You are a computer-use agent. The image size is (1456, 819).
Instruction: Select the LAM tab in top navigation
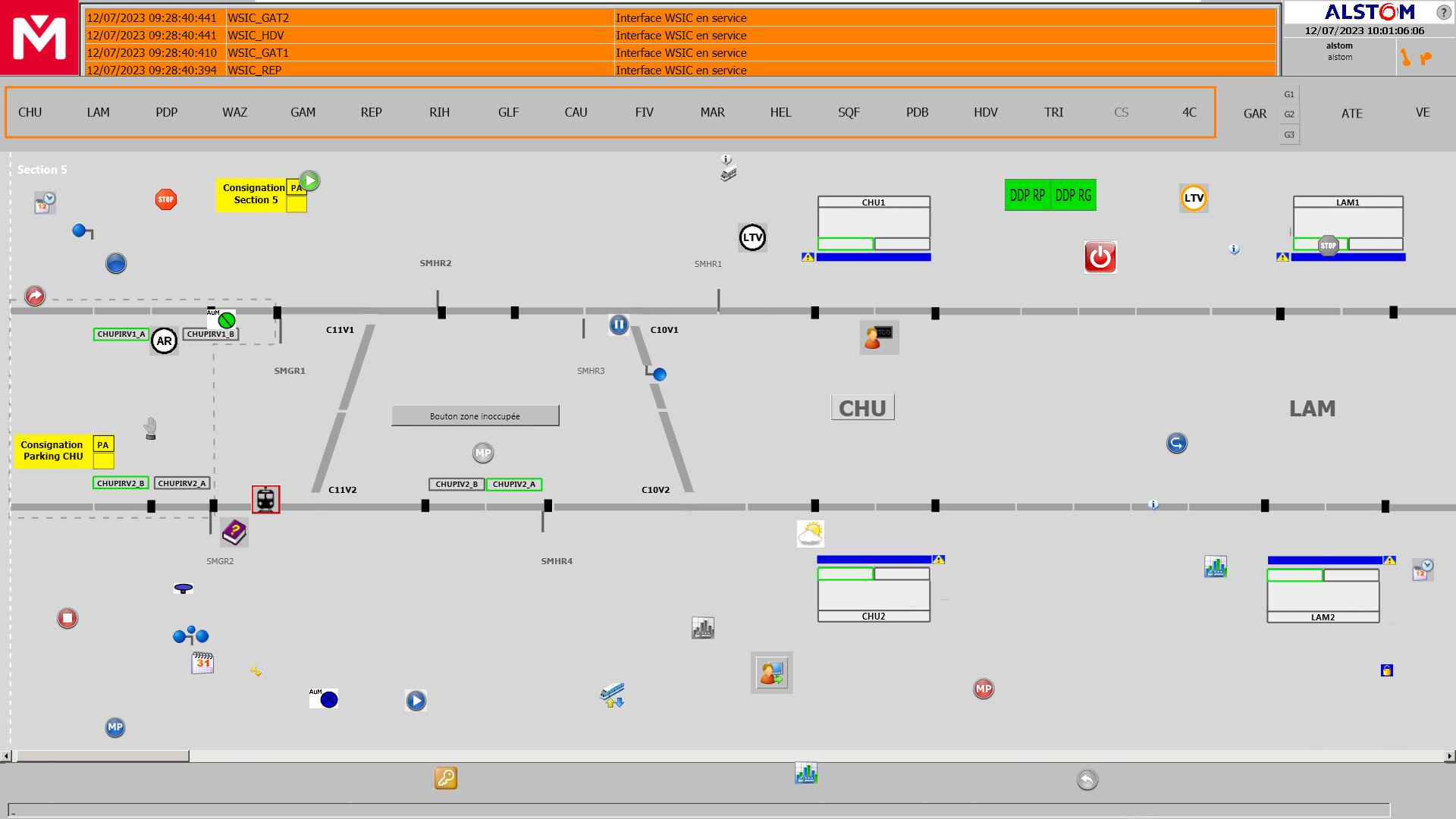(x=97, y=112)
